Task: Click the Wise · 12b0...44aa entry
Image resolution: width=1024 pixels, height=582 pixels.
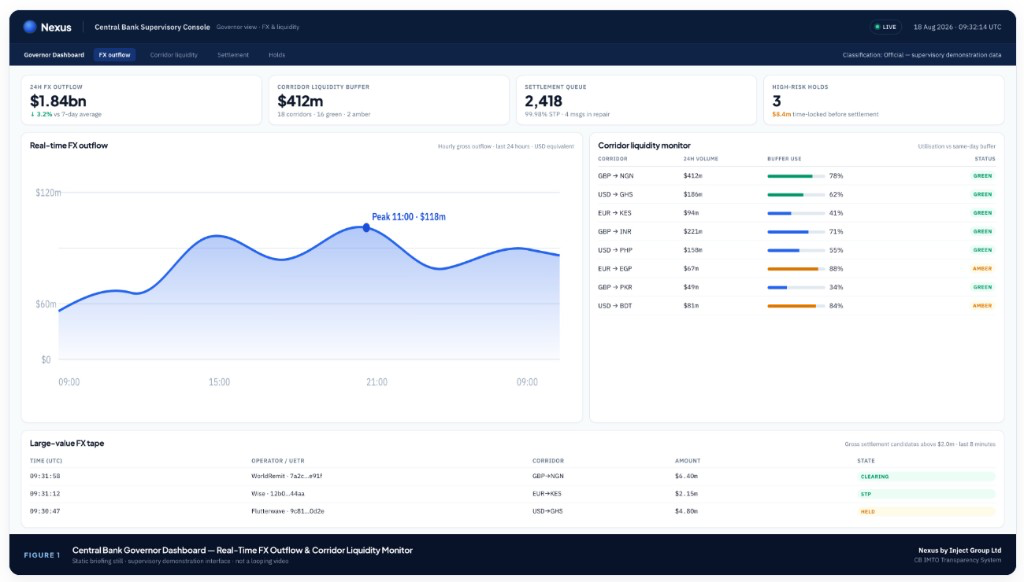Action: (x=278, y=494)
